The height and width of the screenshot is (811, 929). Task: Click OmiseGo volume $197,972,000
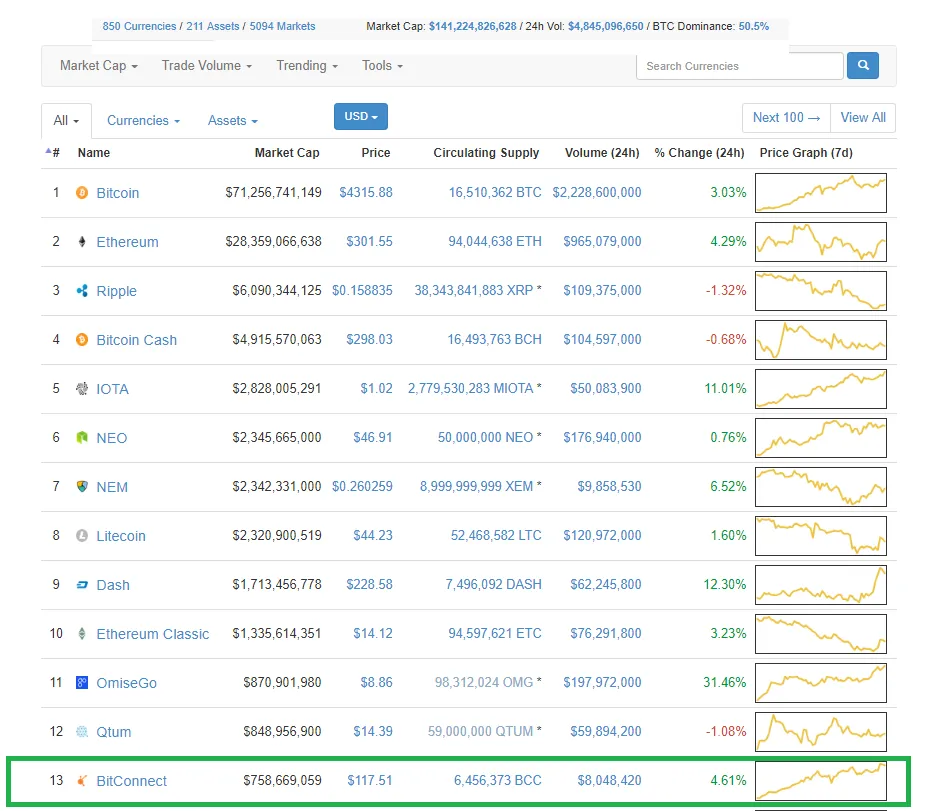602,682
